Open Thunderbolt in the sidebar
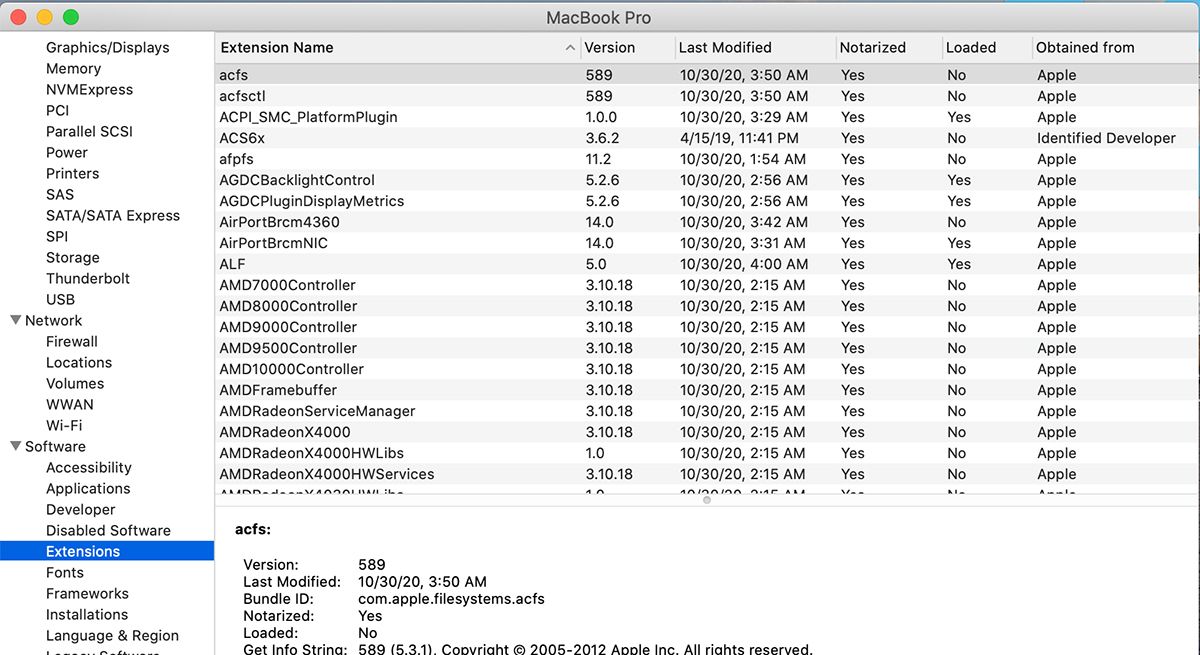The height and width of the screenshot is (655, 1200). 88,279
